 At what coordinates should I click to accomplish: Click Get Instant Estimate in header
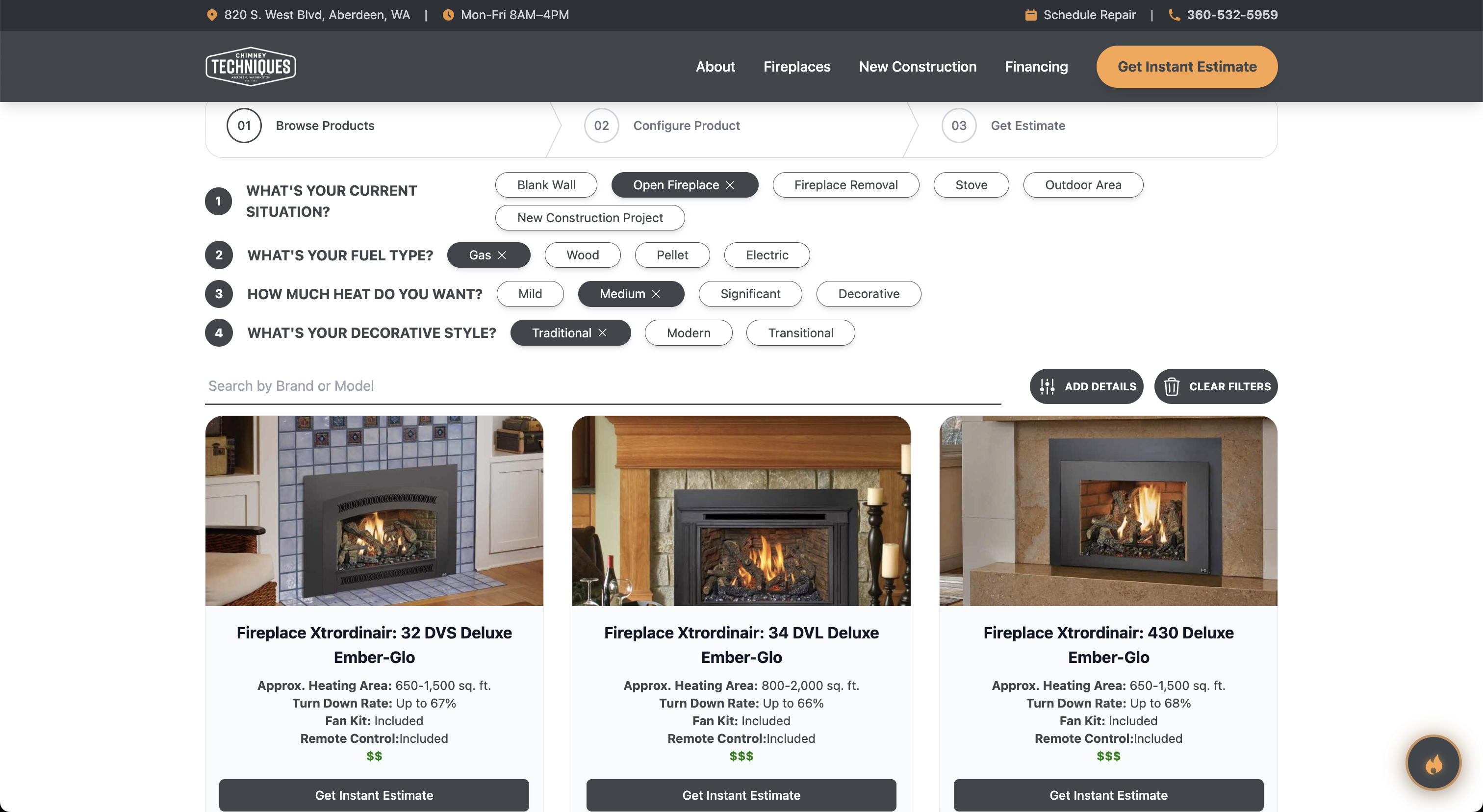[x=1186, y=66]
